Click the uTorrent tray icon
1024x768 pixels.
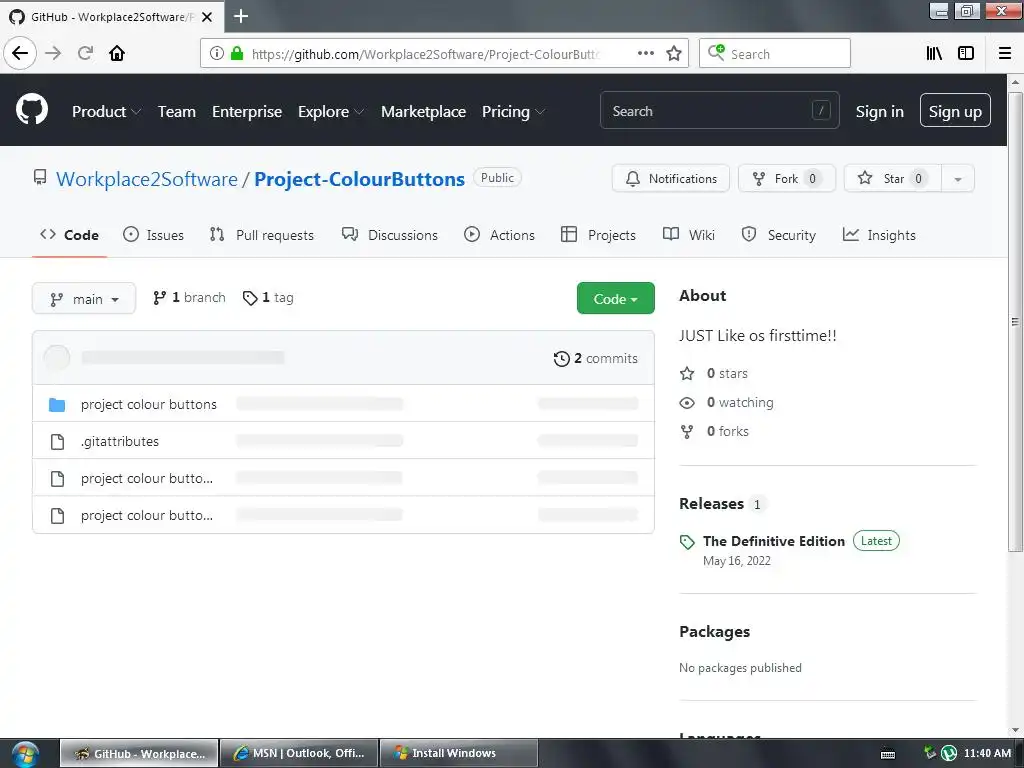tap(949, 753)
